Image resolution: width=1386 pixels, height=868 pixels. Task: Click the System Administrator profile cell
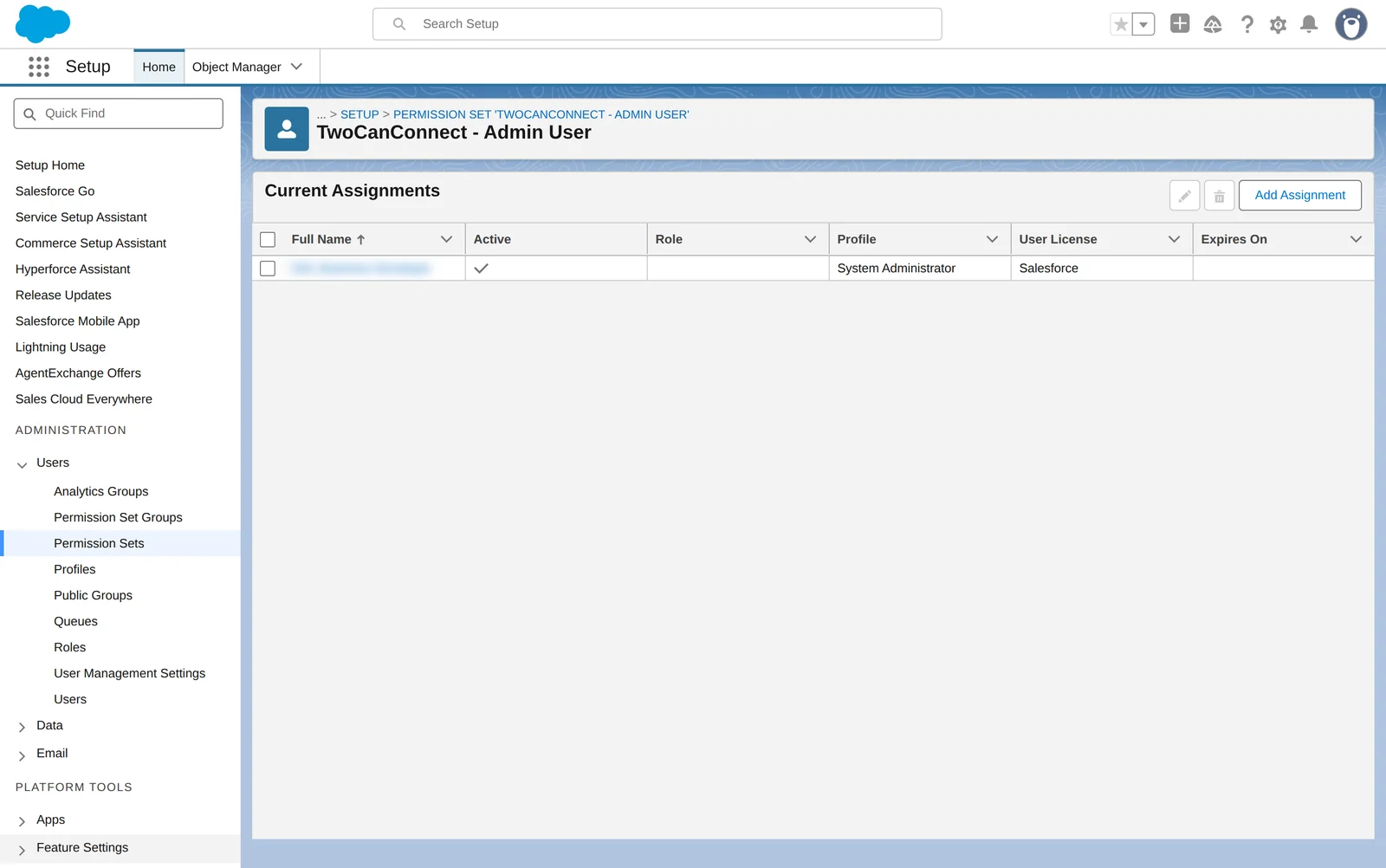(x=920, y=269)
